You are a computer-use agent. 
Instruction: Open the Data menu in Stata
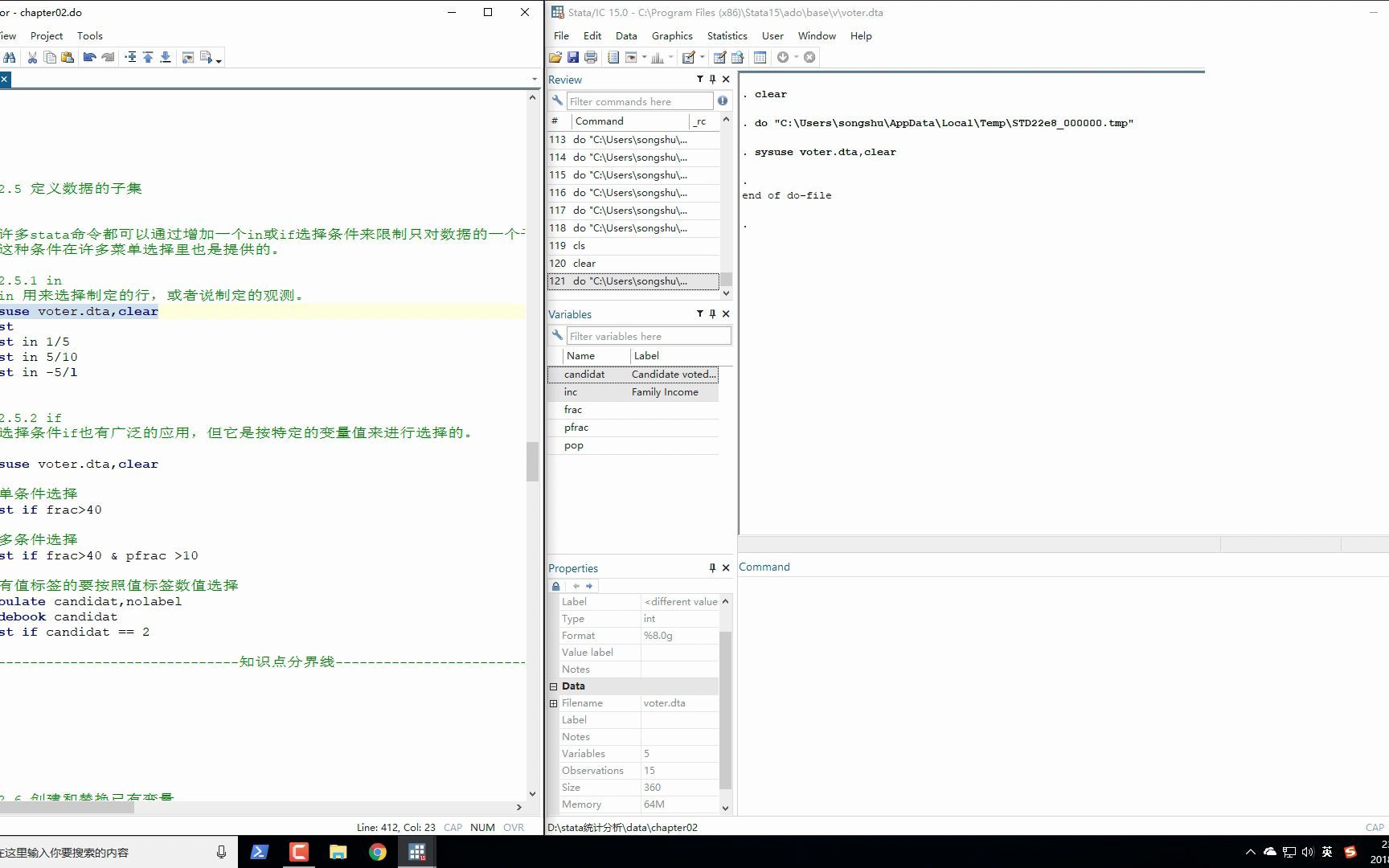click(626, 35)
